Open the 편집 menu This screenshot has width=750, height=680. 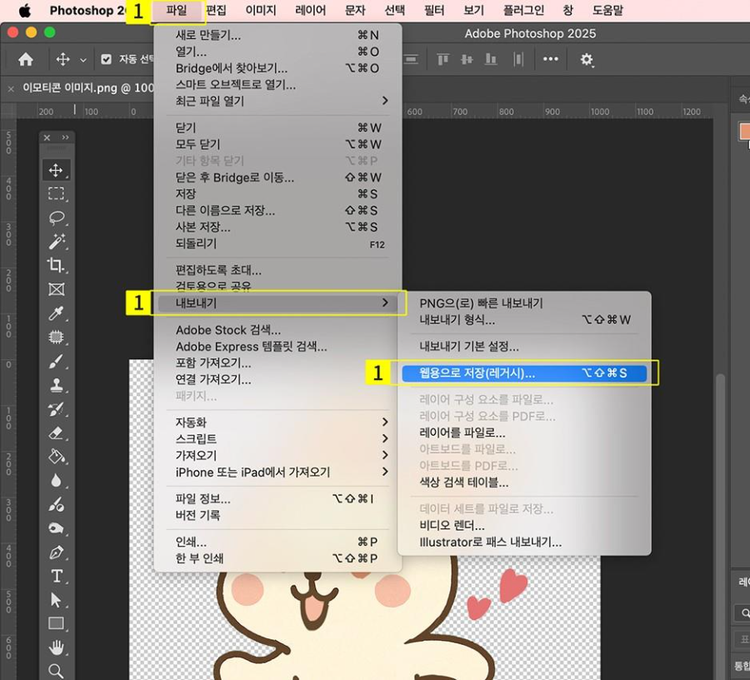(x=216, y=11)
